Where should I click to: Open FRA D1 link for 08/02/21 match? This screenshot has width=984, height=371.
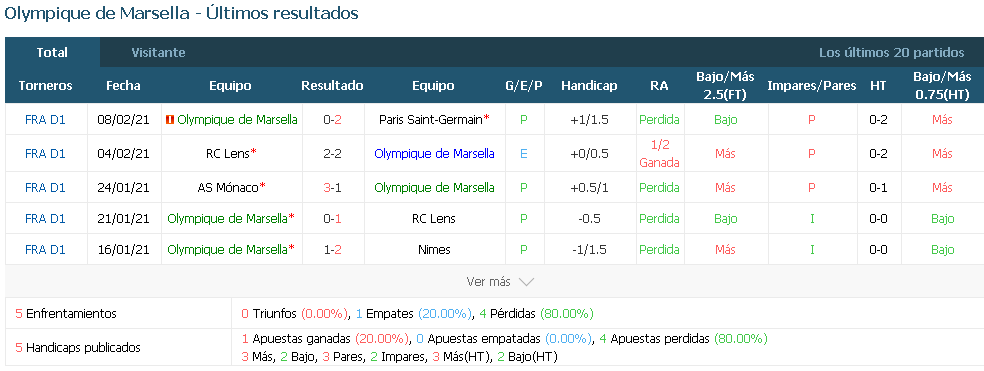pos(45,119)
